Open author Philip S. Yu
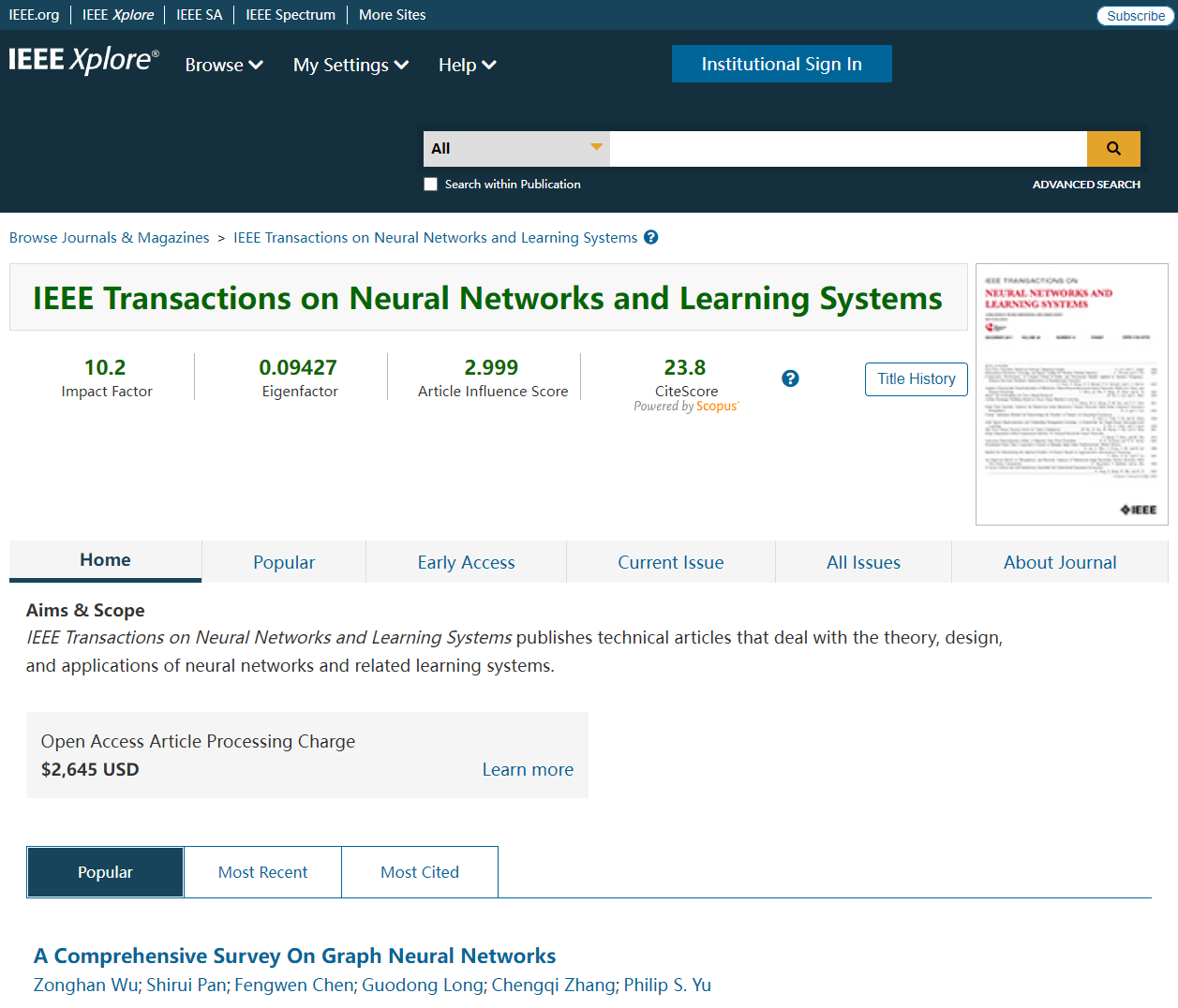Image resolution: width=1178 pixels, height=1008 pixels. click(667, 985)
